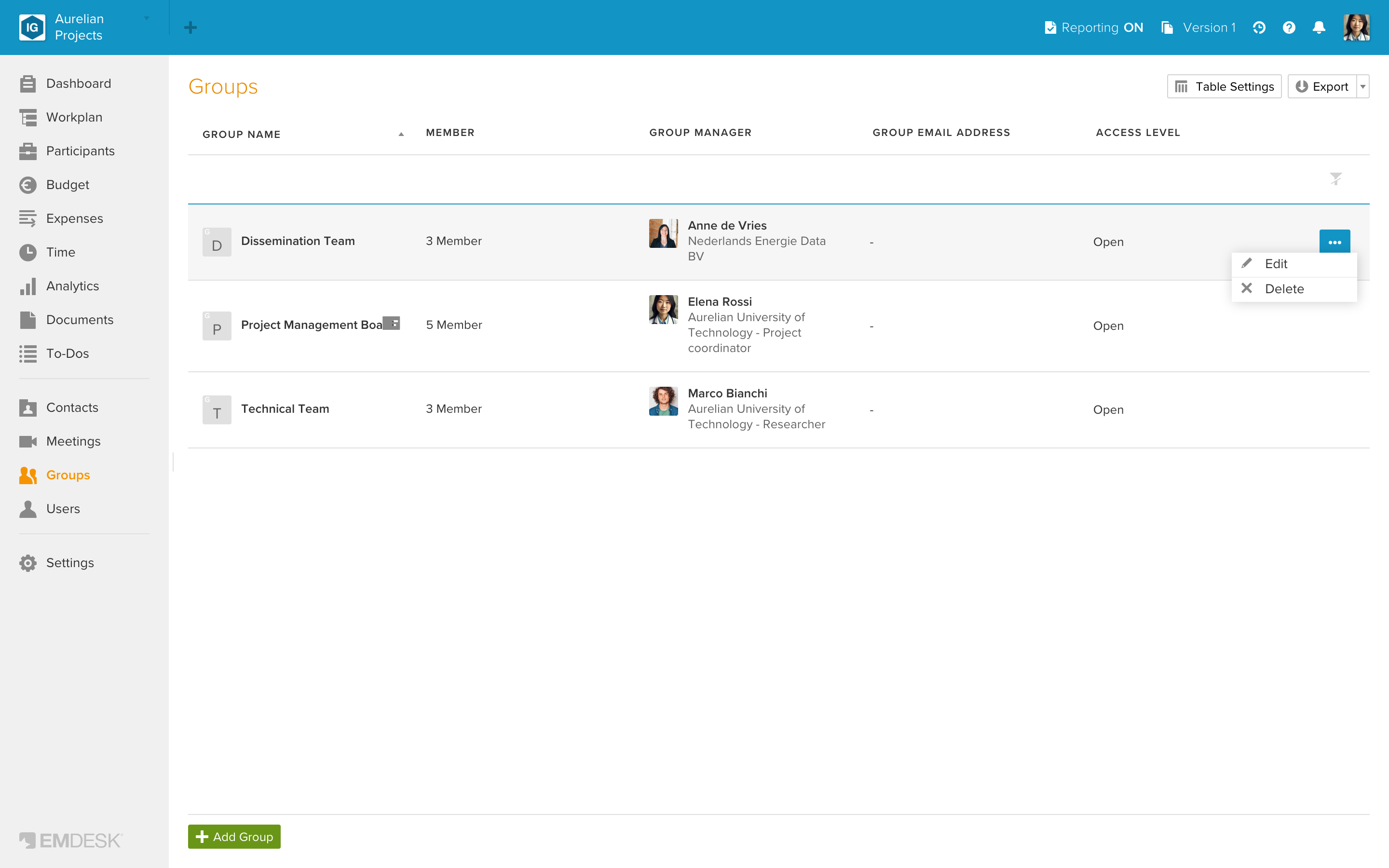Open the Documents page
This screenshot has height=868, width=1389.
click(67, 320)
